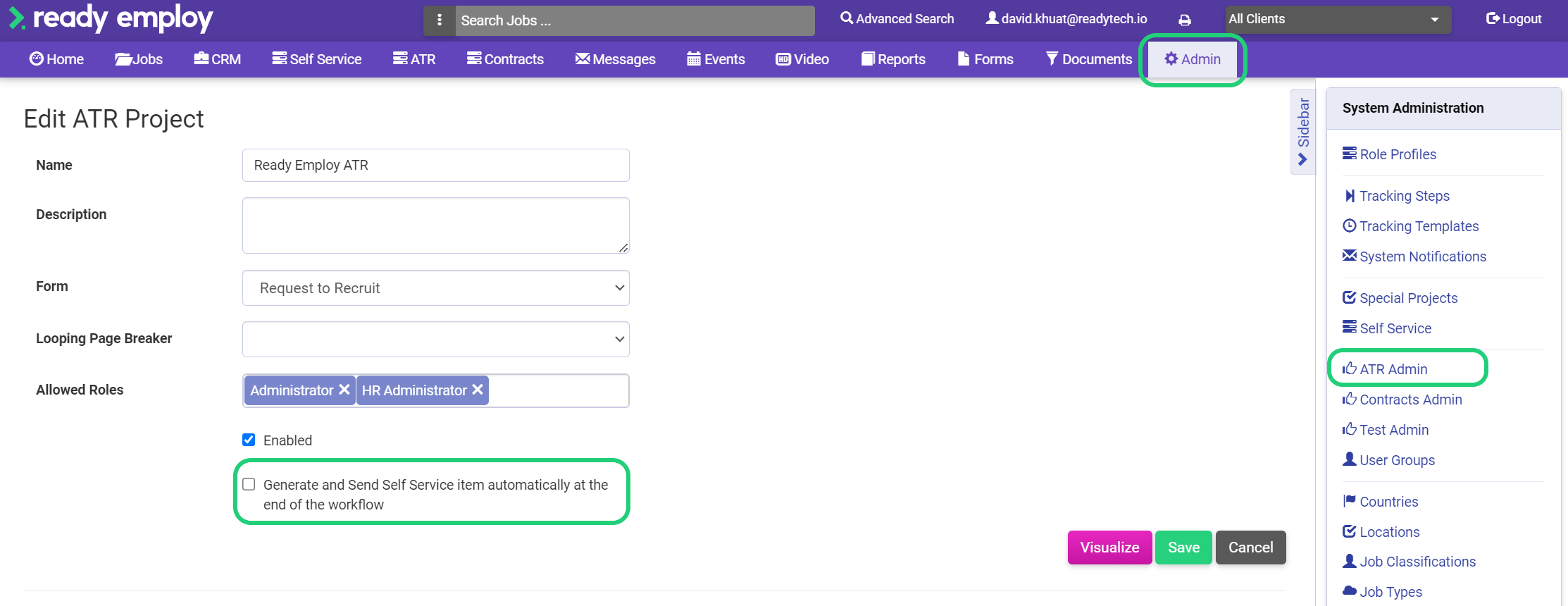The height and width of the screenshot is (606, 1568).
Task: Click the printer icon in header
Action: [1185, 20]
